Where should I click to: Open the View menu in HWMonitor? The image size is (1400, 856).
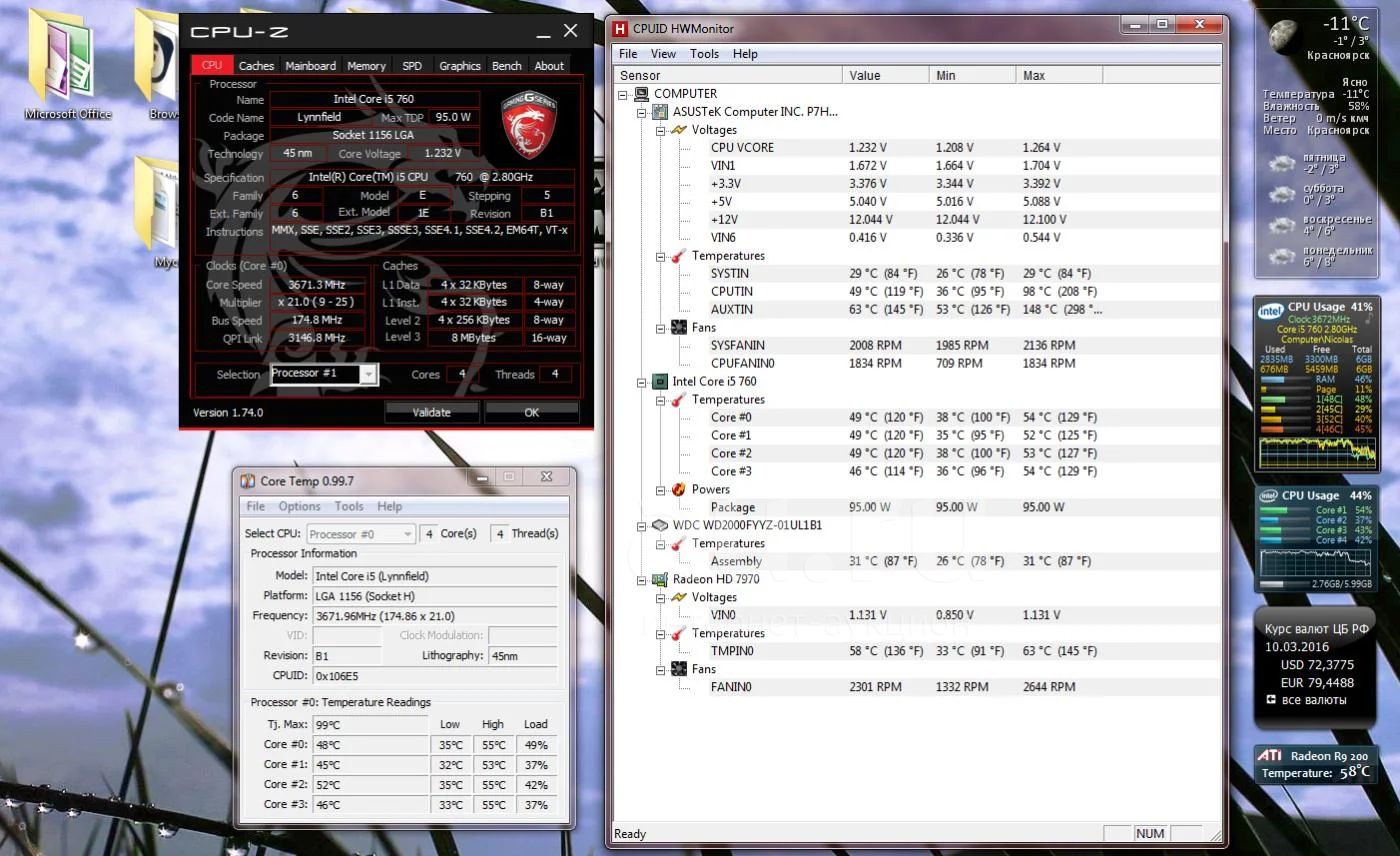[663, 54]
